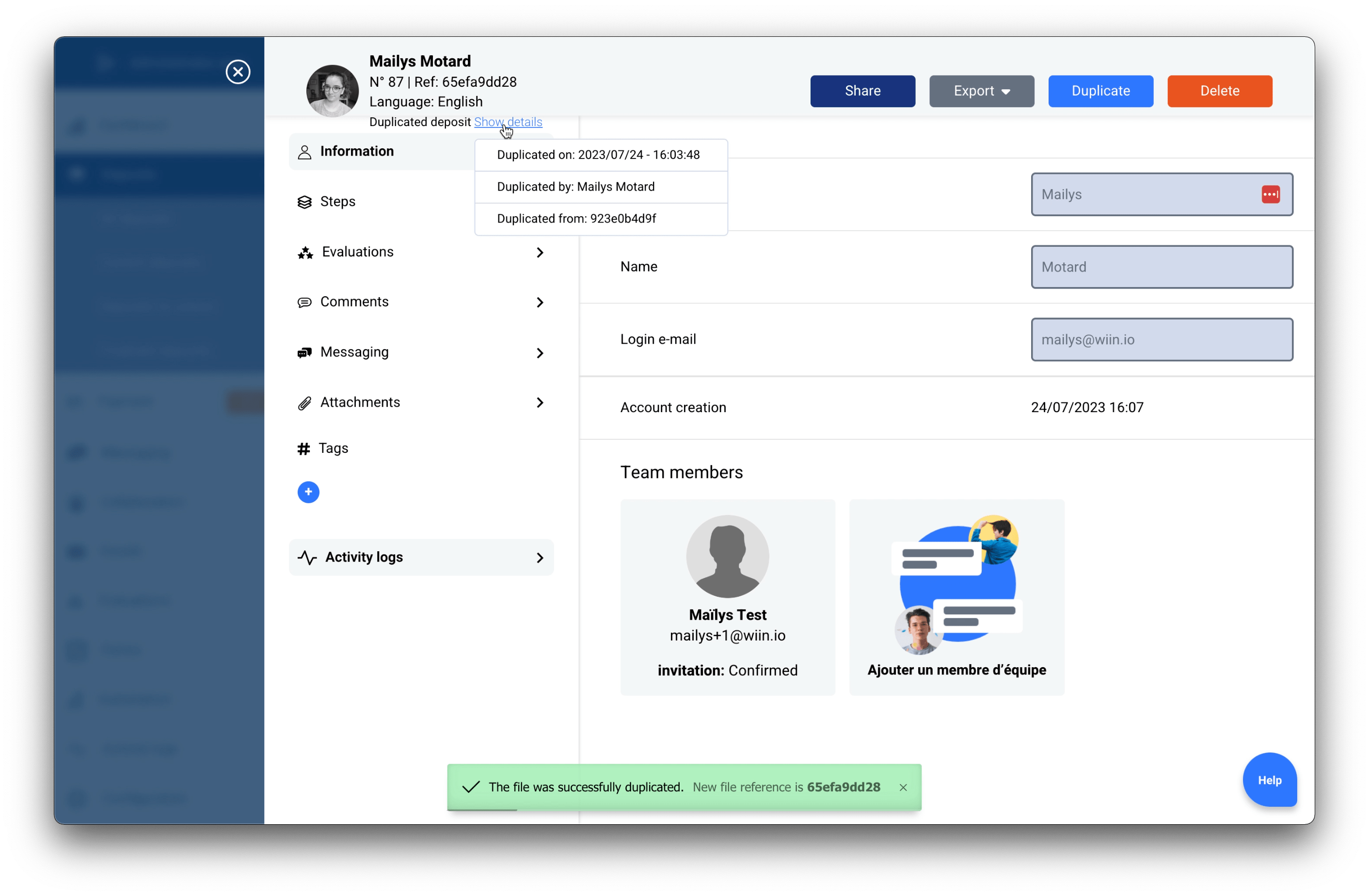The width and height of the screenshot is (1369, 896).
Task: Click the Attachments paperclip icon
Action: pos(304,403)
